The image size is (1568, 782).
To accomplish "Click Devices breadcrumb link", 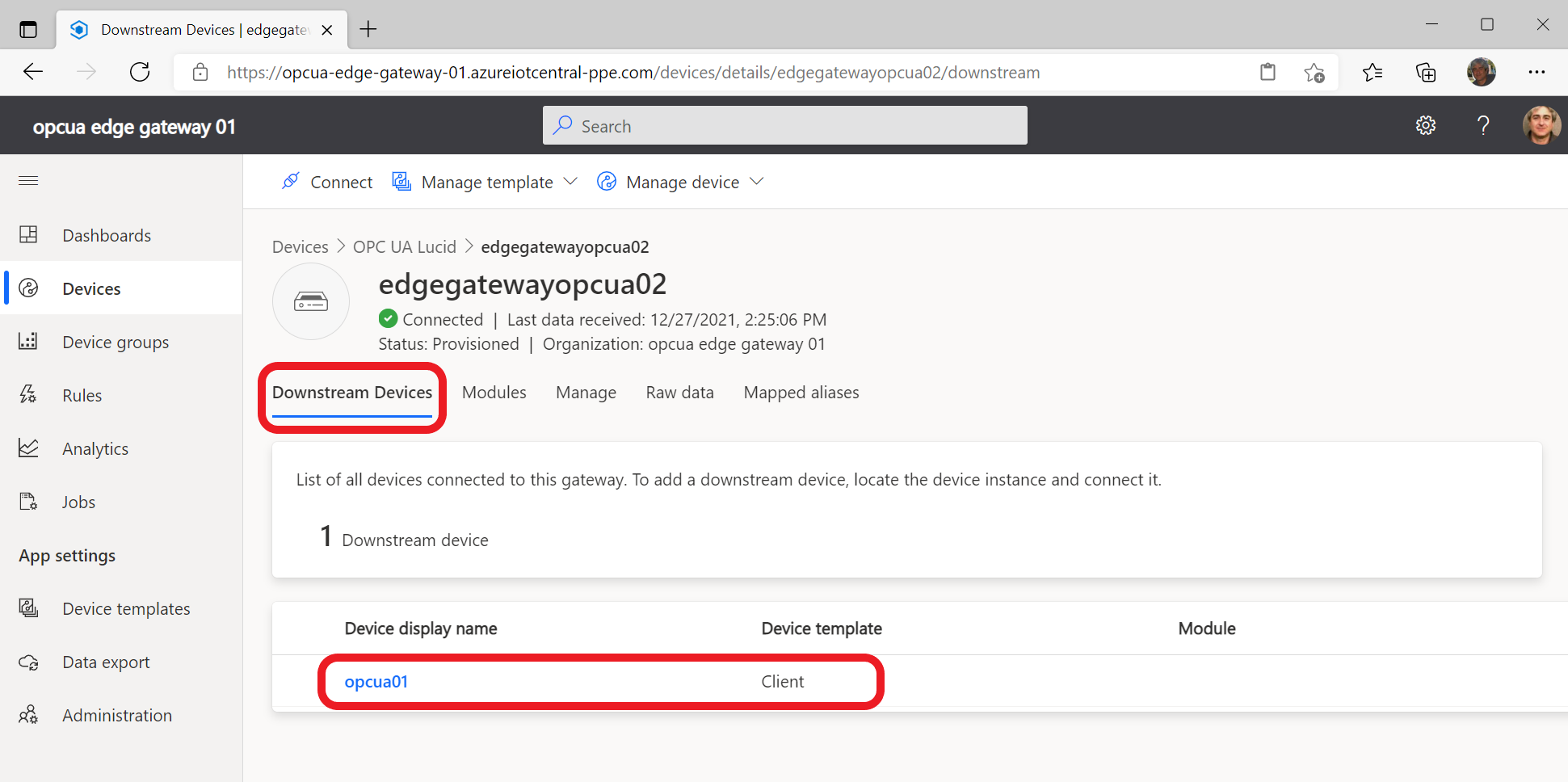I will pyautogui.click(x=301, y=246).
